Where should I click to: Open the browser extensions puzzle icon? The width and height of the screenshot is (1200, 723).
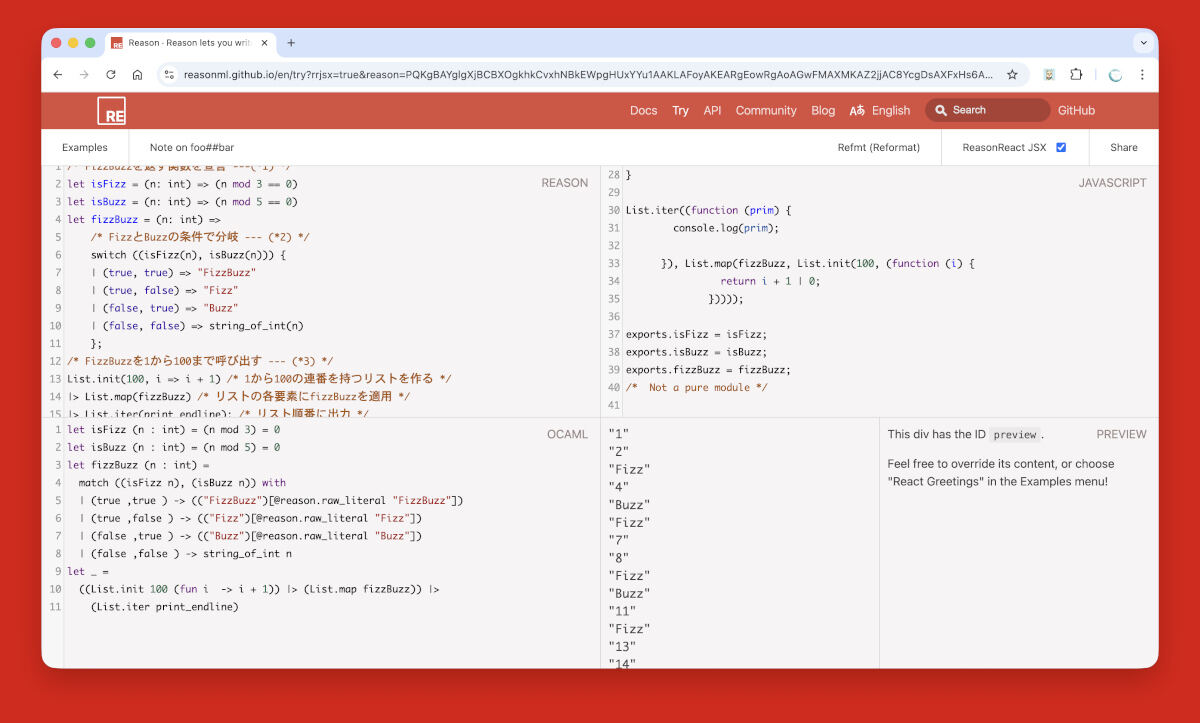point(1076,75)
